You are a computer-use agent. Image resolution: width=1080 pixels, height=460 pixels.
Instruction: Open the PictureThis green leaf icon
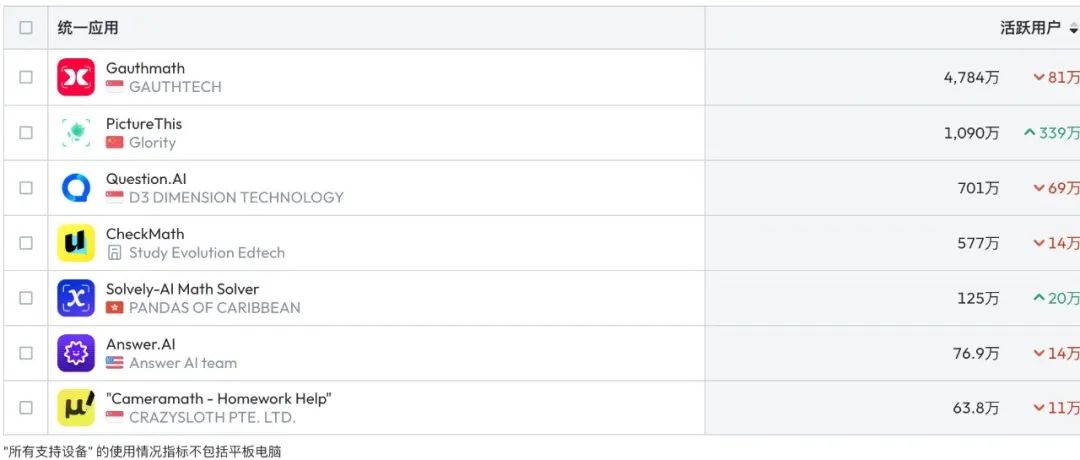coord(76,132)
